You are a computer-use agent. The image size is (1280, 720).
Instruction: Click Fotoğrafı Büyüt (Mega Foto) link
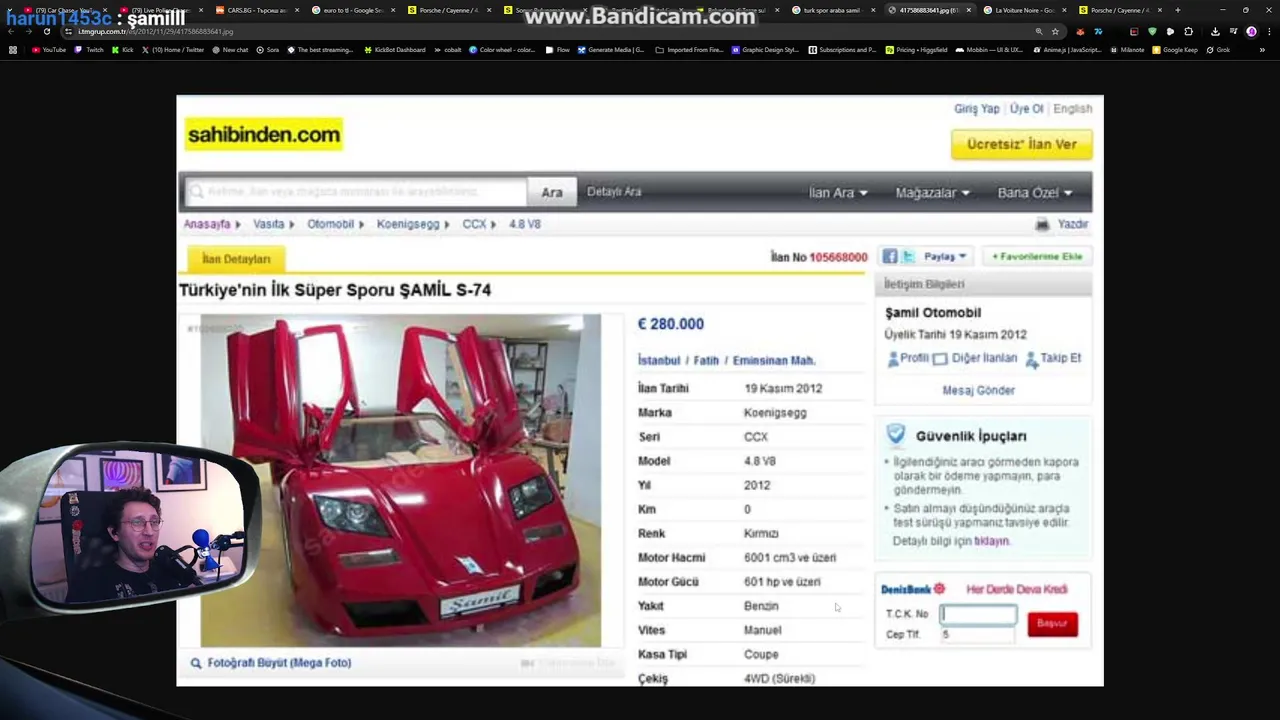click(279, 663)
